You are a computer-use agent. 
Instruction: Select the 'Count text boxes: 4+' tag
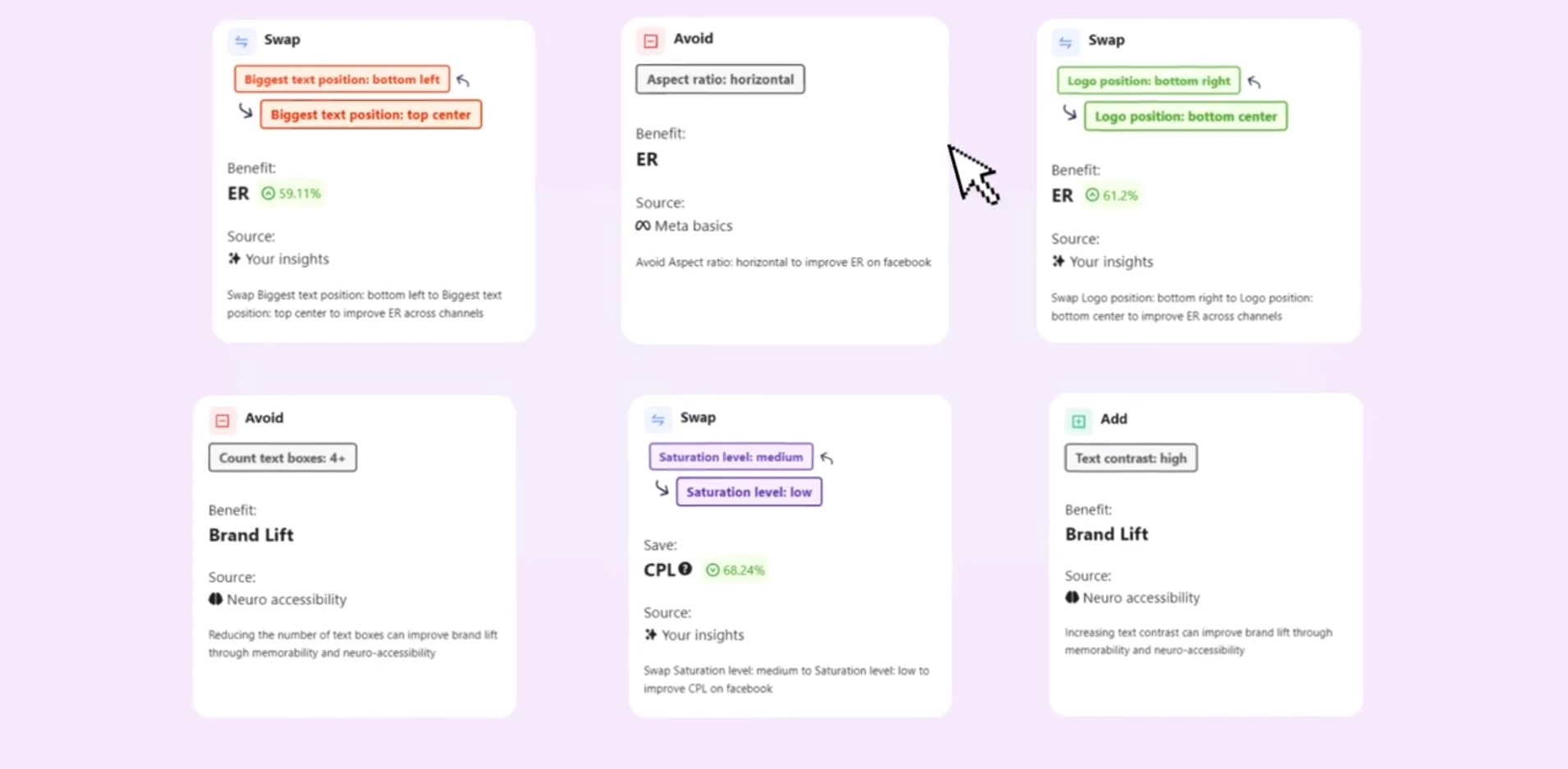tap(282, 458)
